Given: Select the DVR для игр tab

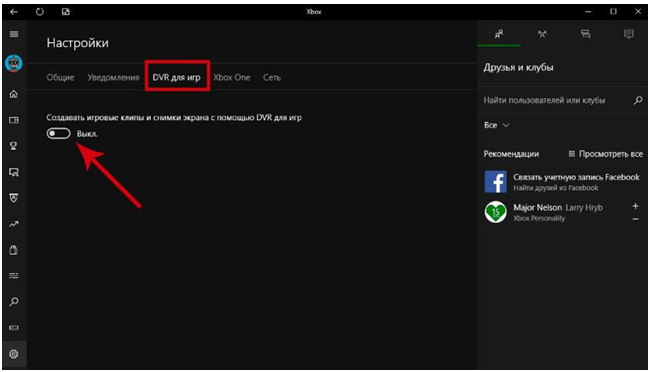Looking at the screenshot, I should [x=177, y=78].
